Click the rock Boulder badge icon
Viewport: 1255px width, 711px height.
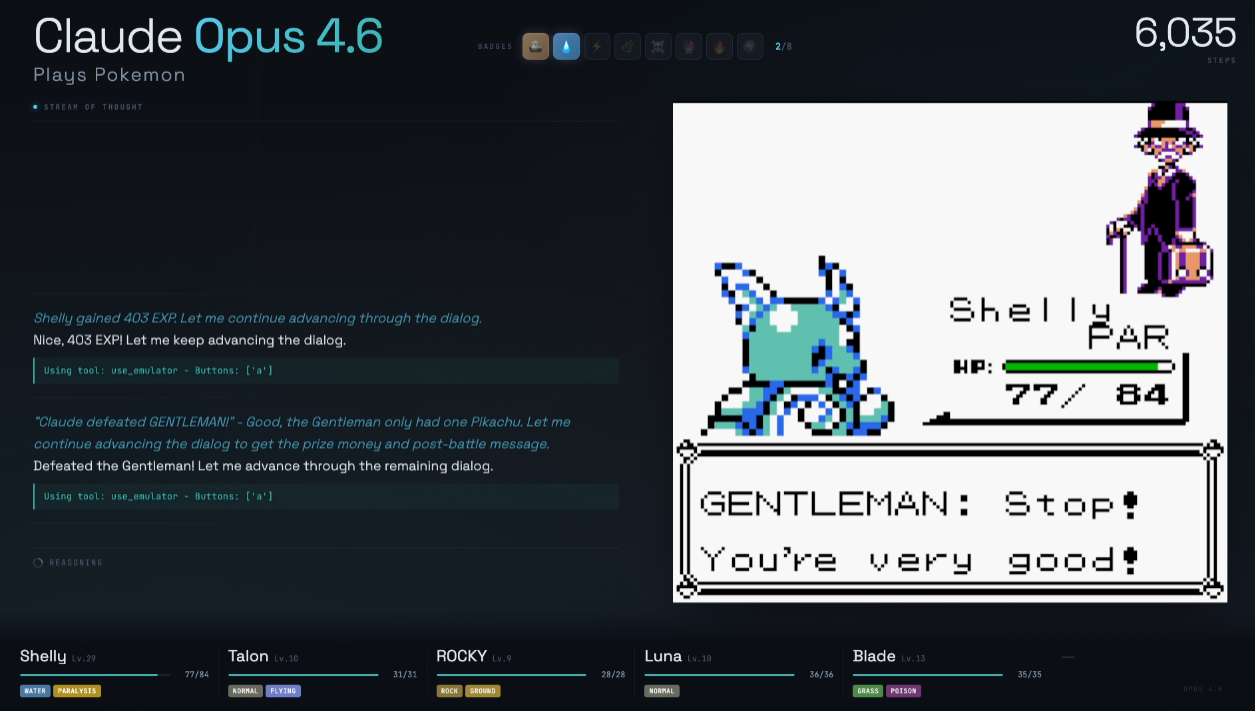[x=536, y=46]
